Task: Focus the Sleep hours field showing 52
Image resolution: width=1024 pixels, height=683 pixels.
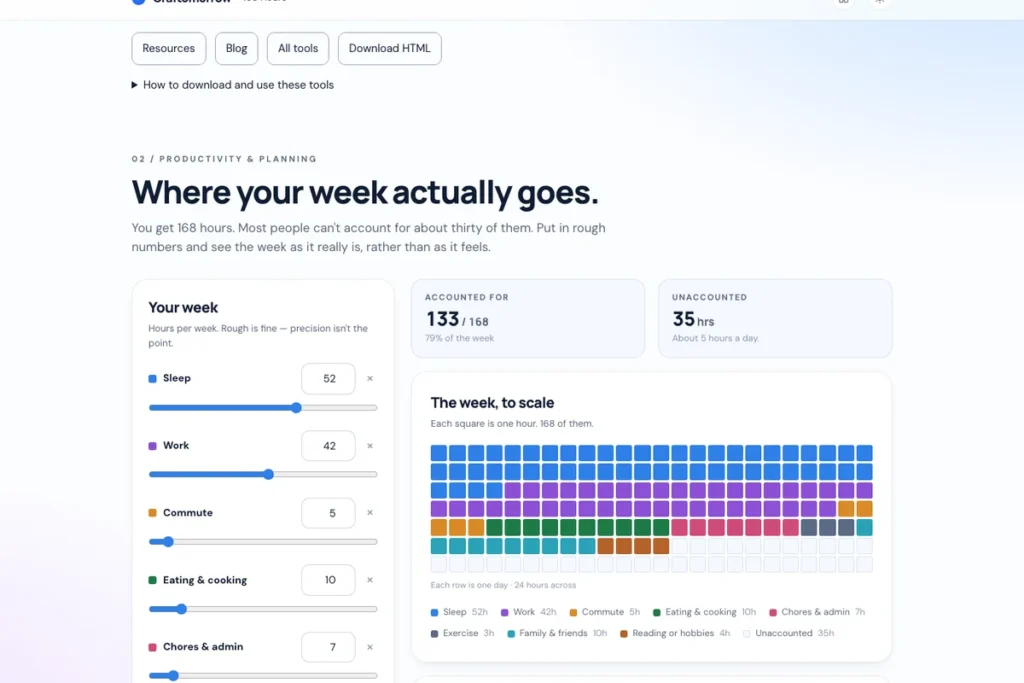Action: coord(328,379)
